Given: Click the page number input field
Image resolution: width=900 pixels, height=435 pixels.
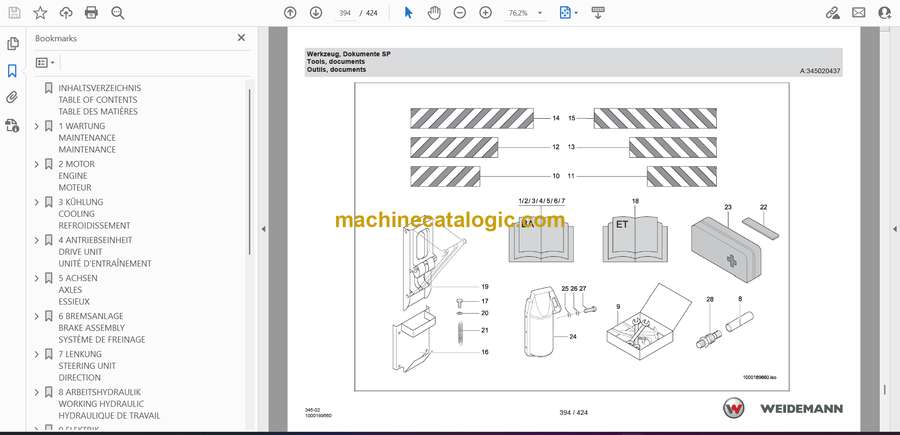Looking at the screenshot, I should point(347,13).
